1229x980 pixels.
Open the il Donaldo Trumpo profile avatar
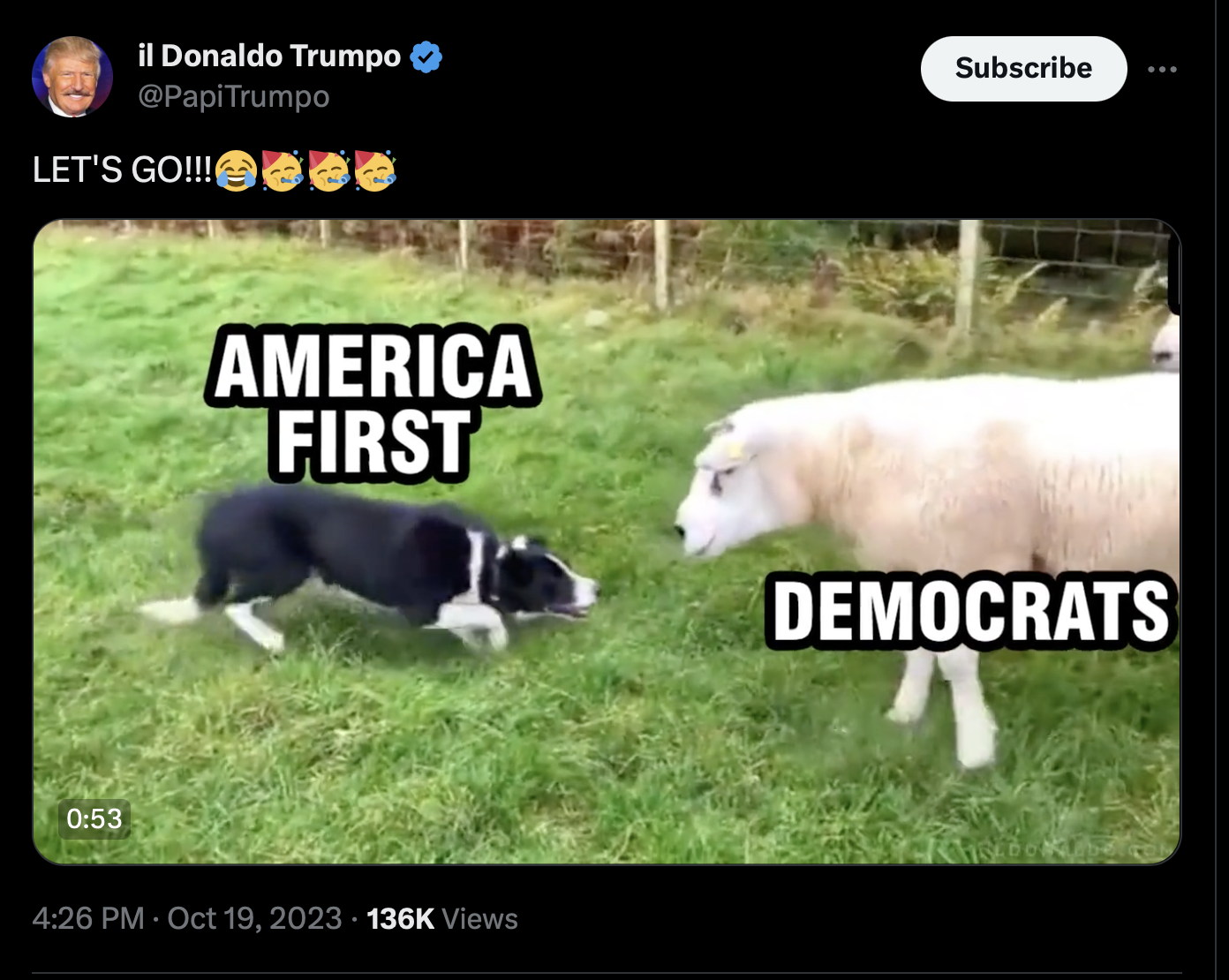[x=72, y=77]
